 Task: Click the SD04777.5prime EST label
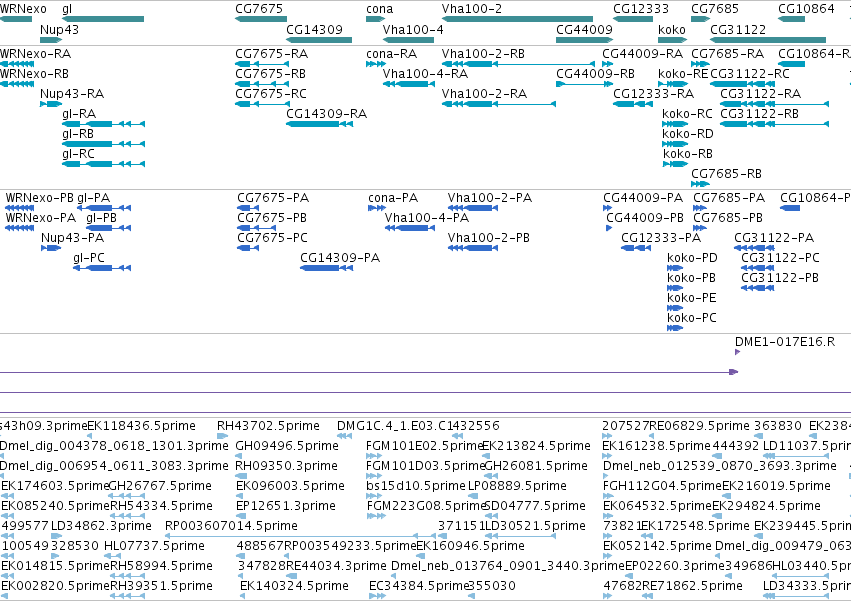535,506
